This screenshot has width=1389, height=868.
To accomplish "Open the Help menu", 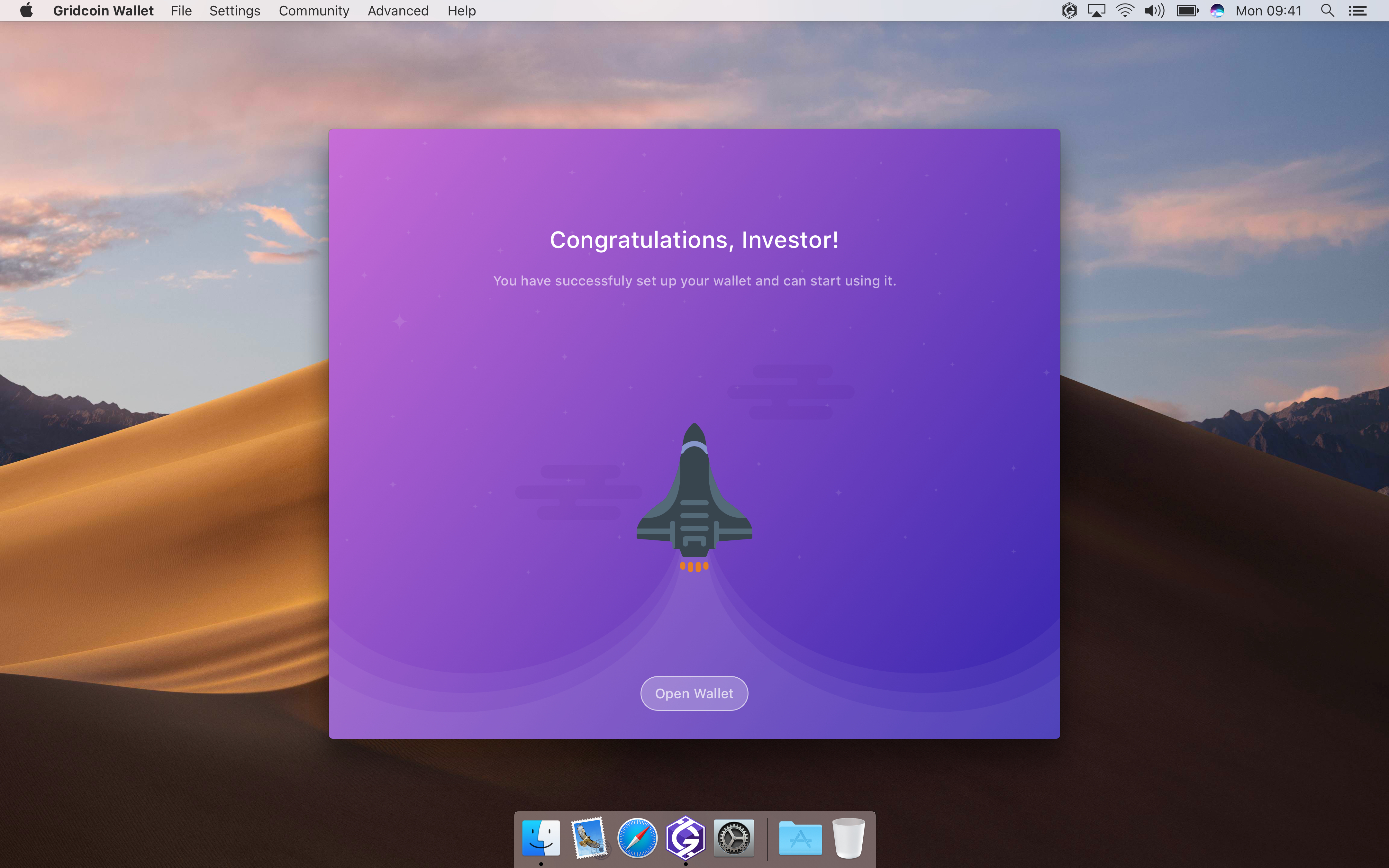I will [461, 10].
